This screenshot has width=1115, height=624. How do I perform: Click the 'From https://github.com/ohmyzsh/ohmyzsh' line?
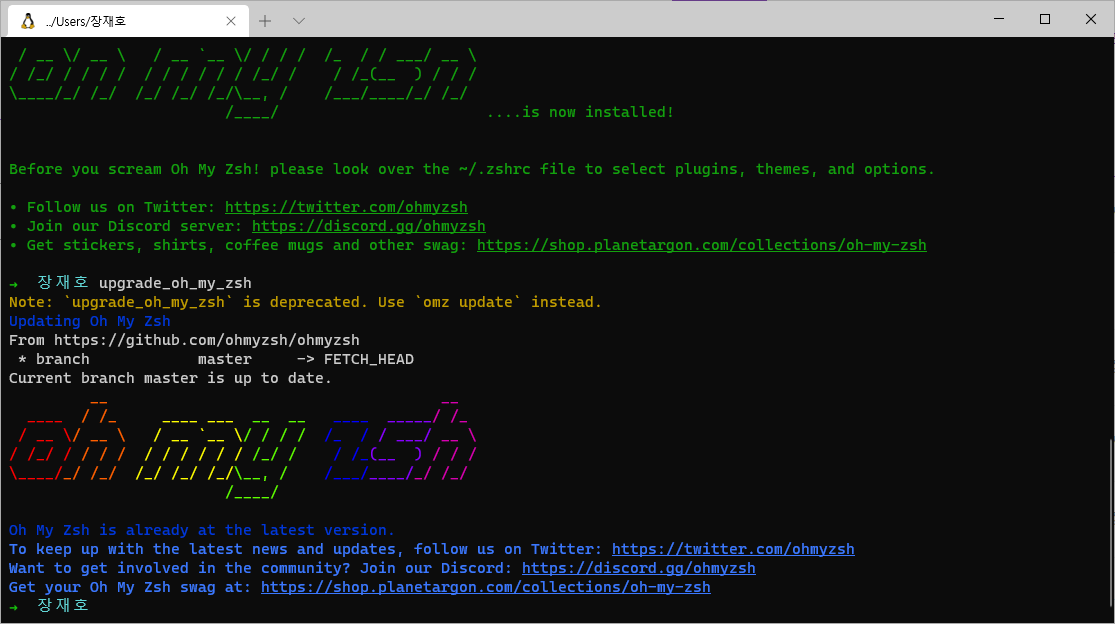pyautogui.click(x=184, y=340)
